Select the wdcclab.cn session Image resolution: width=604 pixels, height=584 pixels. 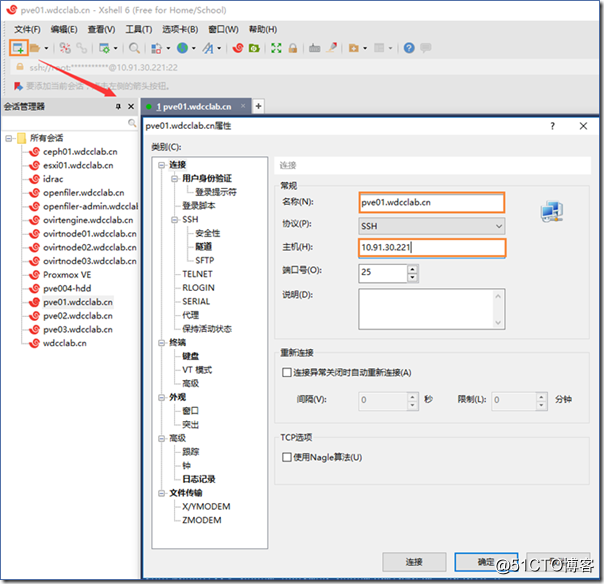point(65,343)
